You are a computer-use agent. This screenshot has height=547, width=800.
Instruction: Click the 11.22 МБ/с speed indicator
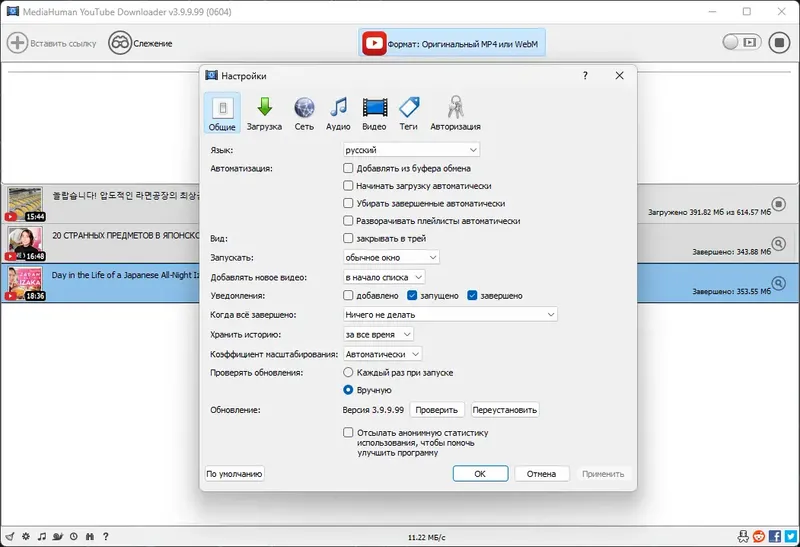427,537
